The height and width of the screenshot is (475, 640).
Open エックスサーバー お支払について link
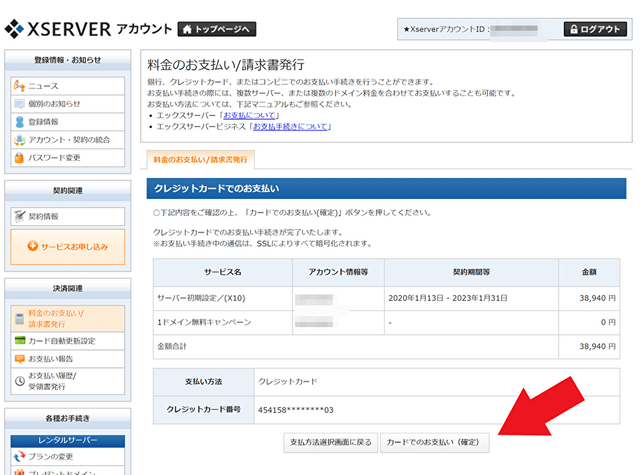pos(249,115)
